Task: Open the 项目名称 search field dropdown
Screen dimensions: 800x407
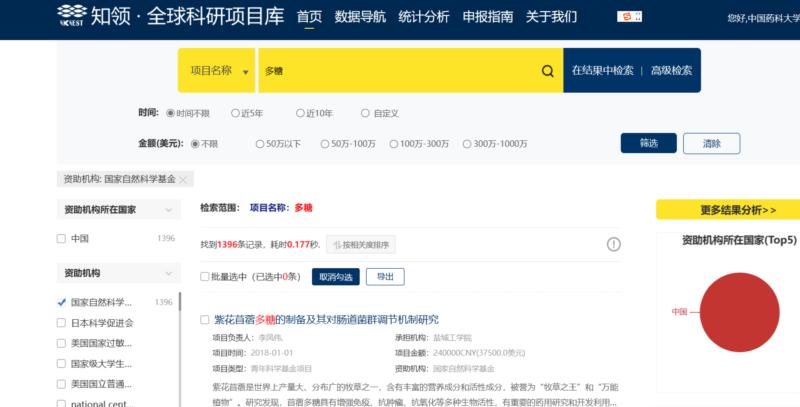Action: 217,70
